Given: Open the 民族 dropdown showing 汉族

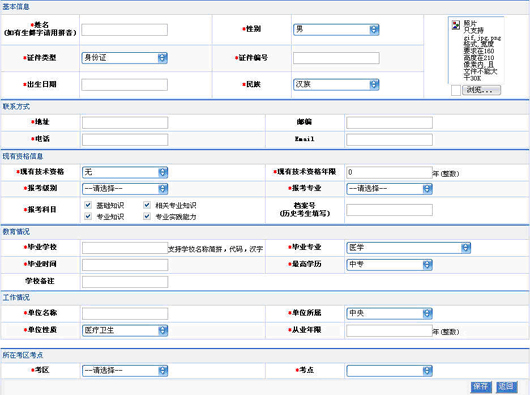Looking at the screenshot, I should pos(336,84).
